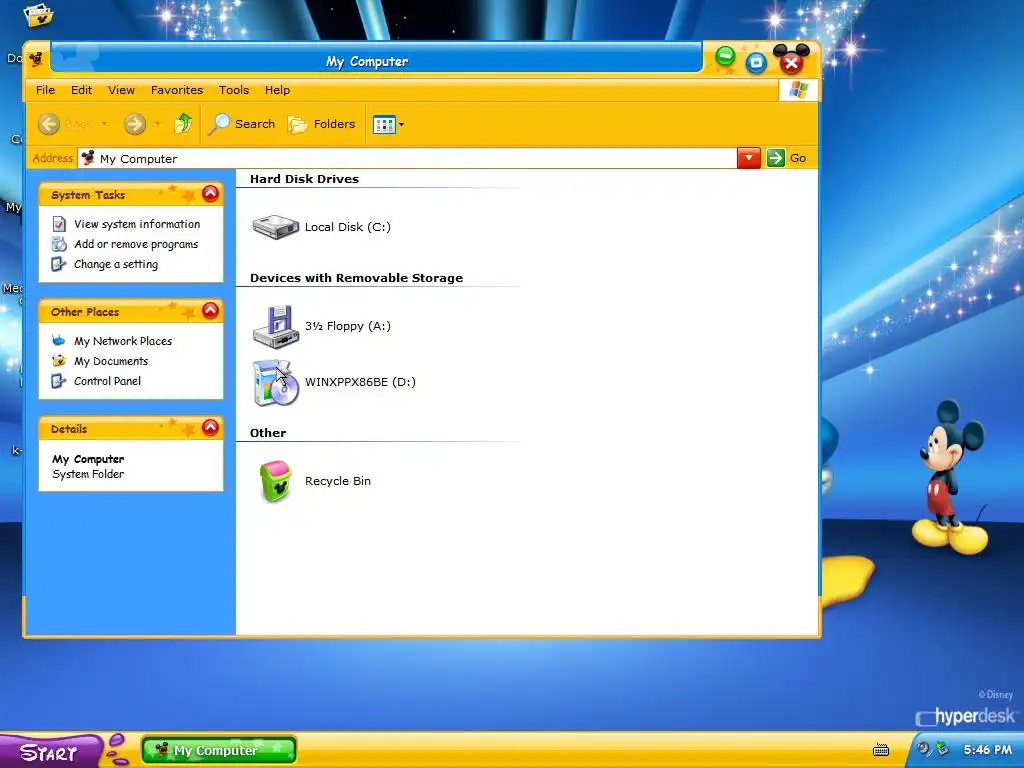The height and width of the screenshot is (768, 1024).
Task: Open the Start menu
Action: [x=50, y=752]
